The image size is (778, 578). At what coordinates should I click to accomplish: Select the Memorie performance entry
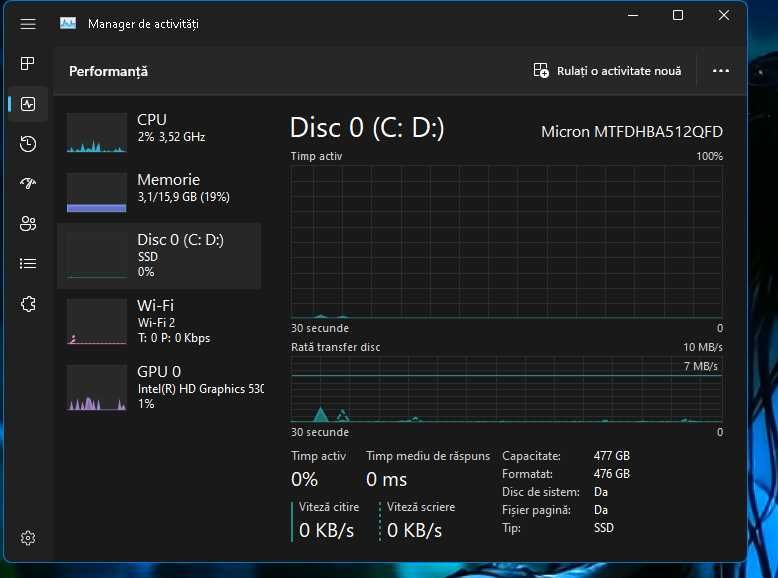coord(159,192)
